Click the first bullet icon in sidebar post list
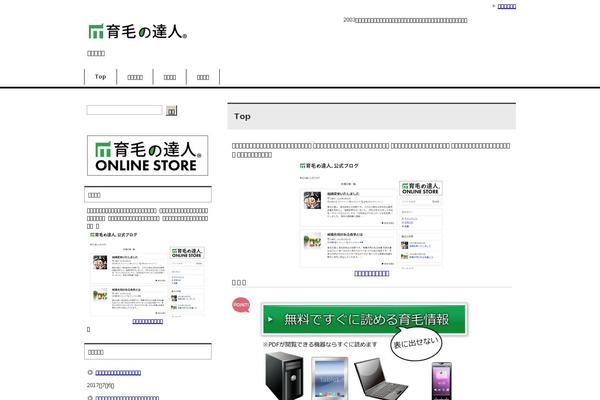The width and height of the screenshot is (600, 400). [90, 372]
